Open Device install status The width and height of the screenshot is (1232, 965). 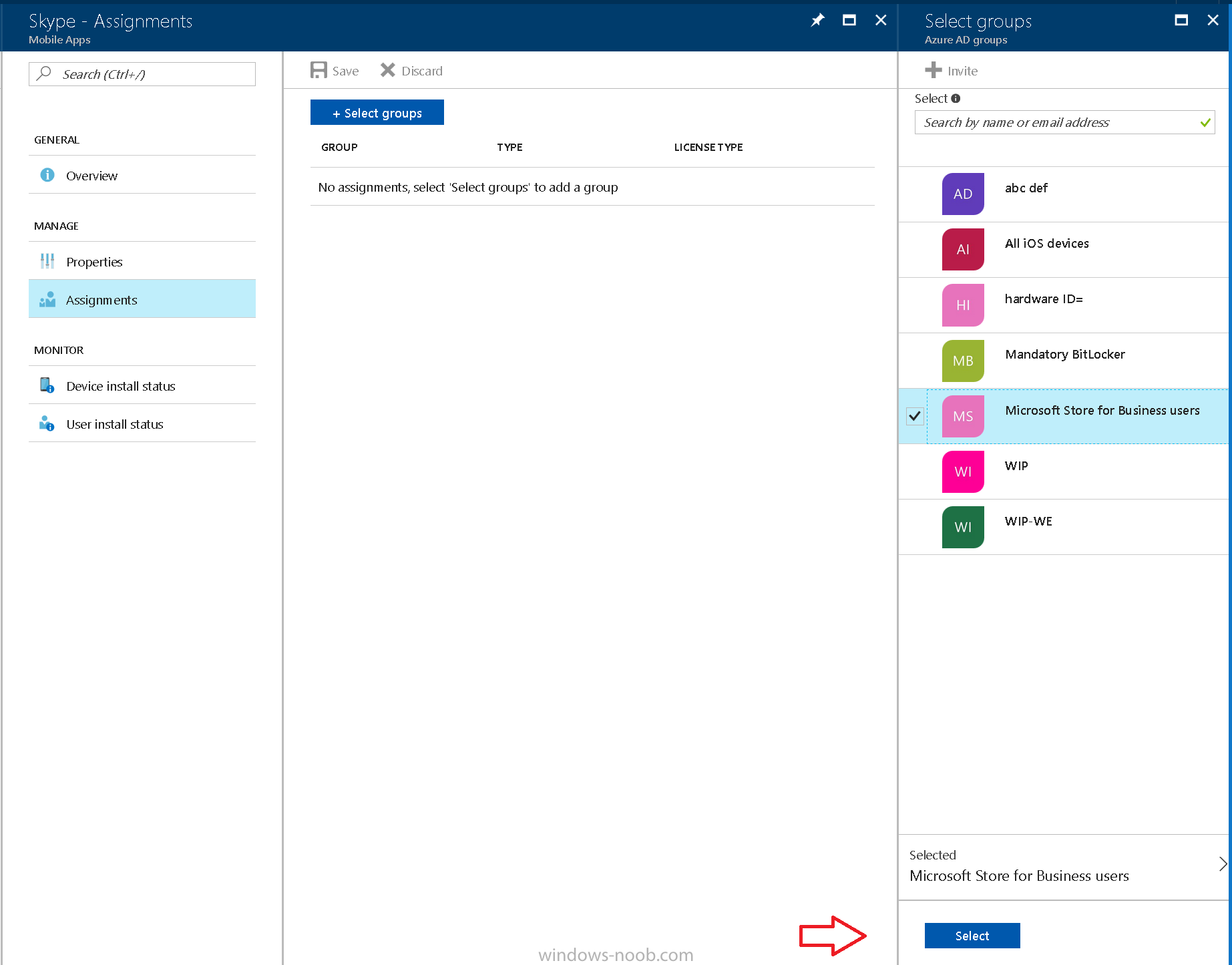click(x=142, y=385)
